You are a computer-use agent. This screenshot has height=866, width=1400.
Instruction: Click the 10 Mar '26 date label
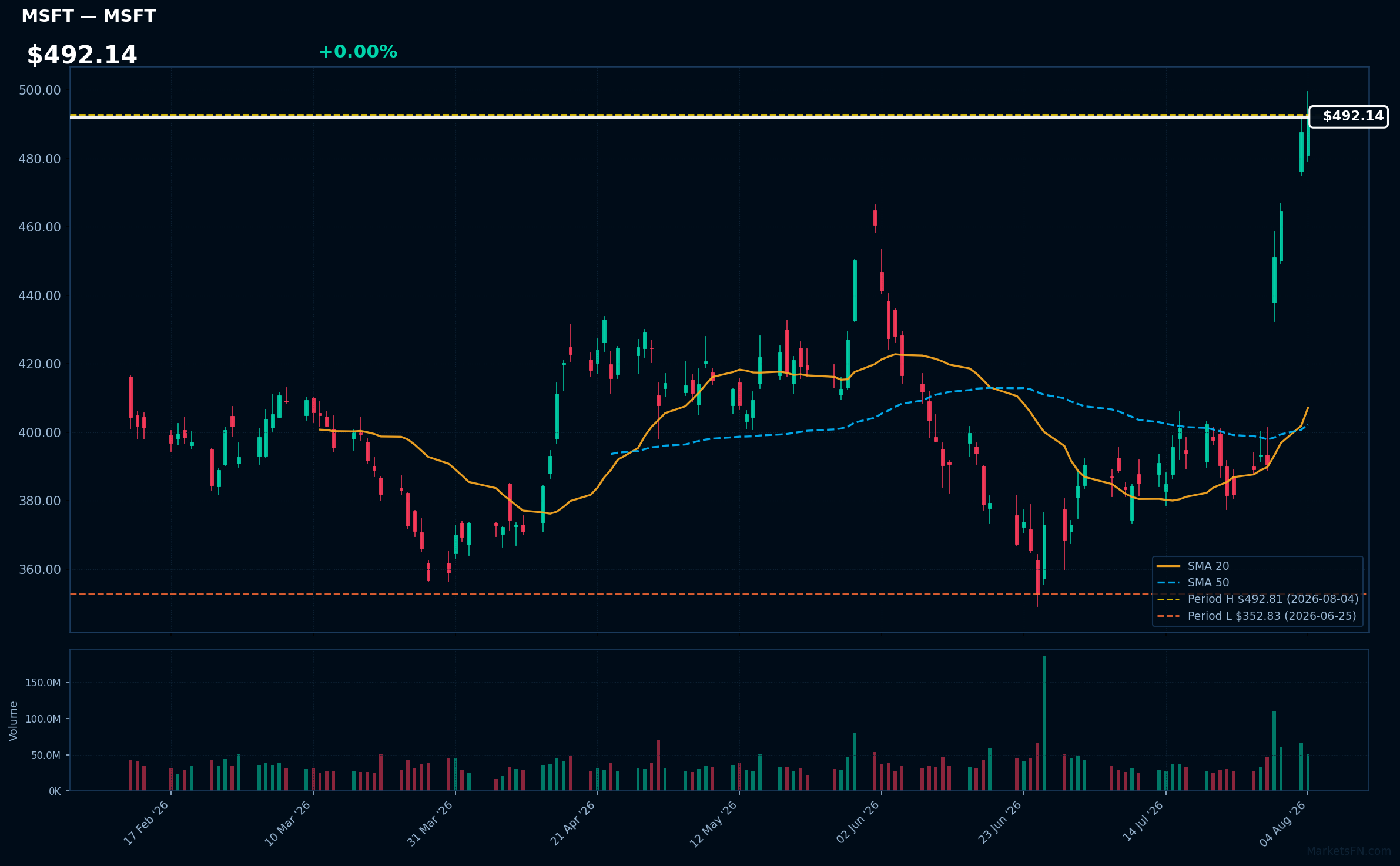tap(287, 823)
